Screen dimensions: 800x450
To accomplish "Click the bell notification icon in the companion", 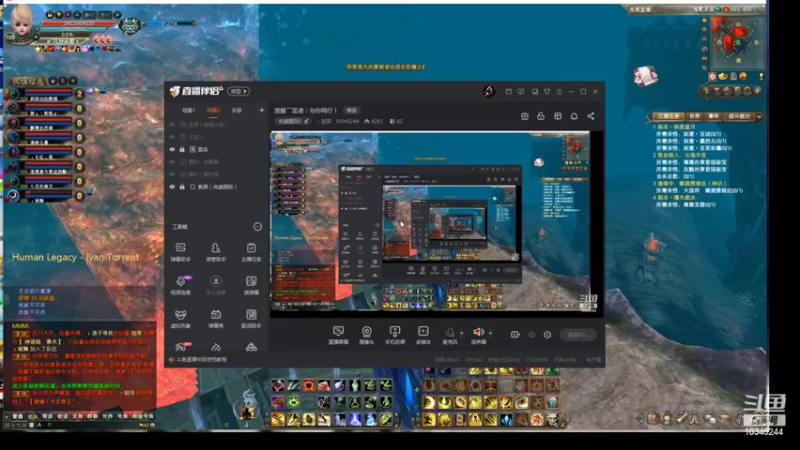I will (574, 116).
